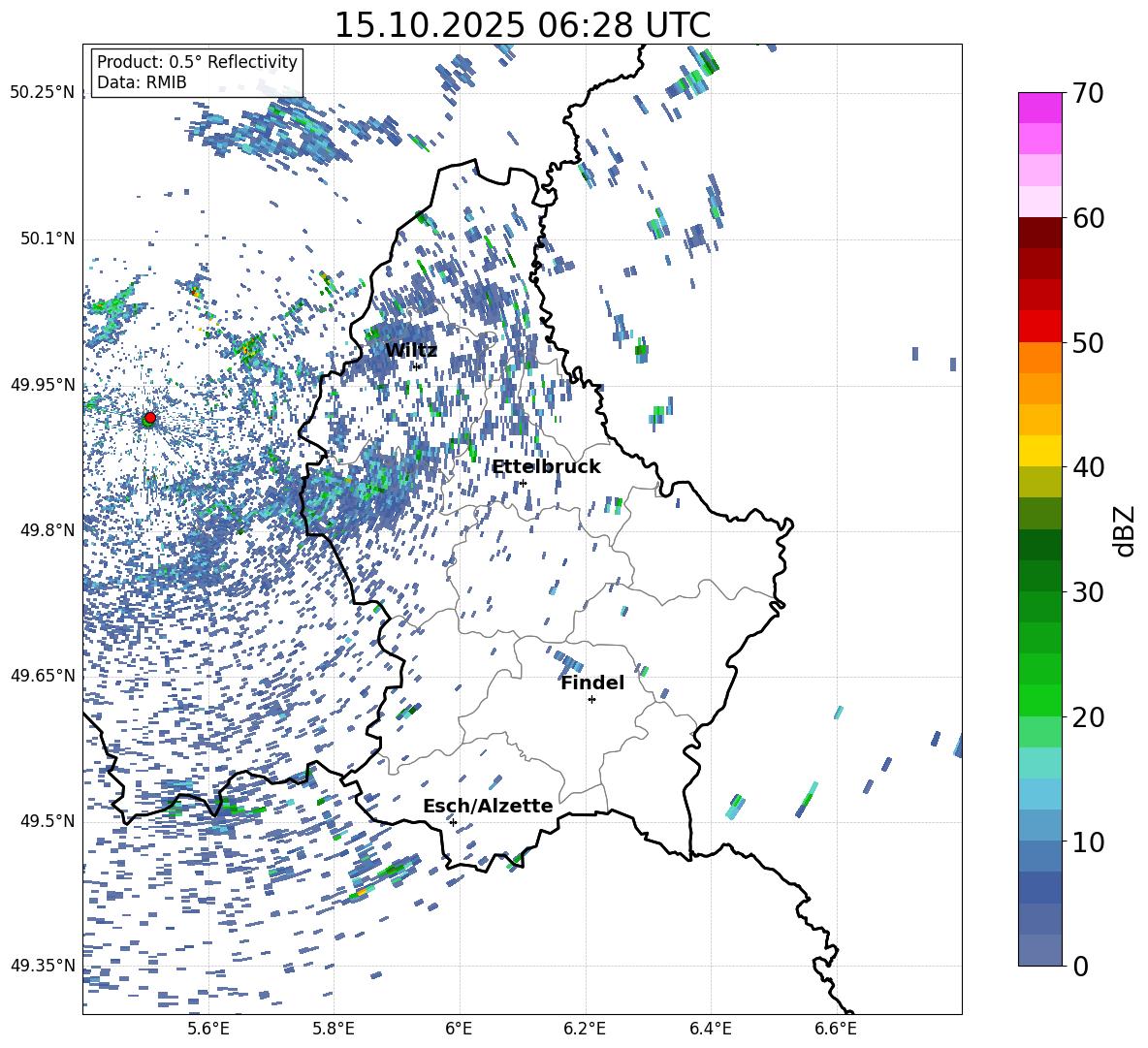Click the 6.2°E longitude label
1148x1048 pixels.
[x=585, y=1029]
